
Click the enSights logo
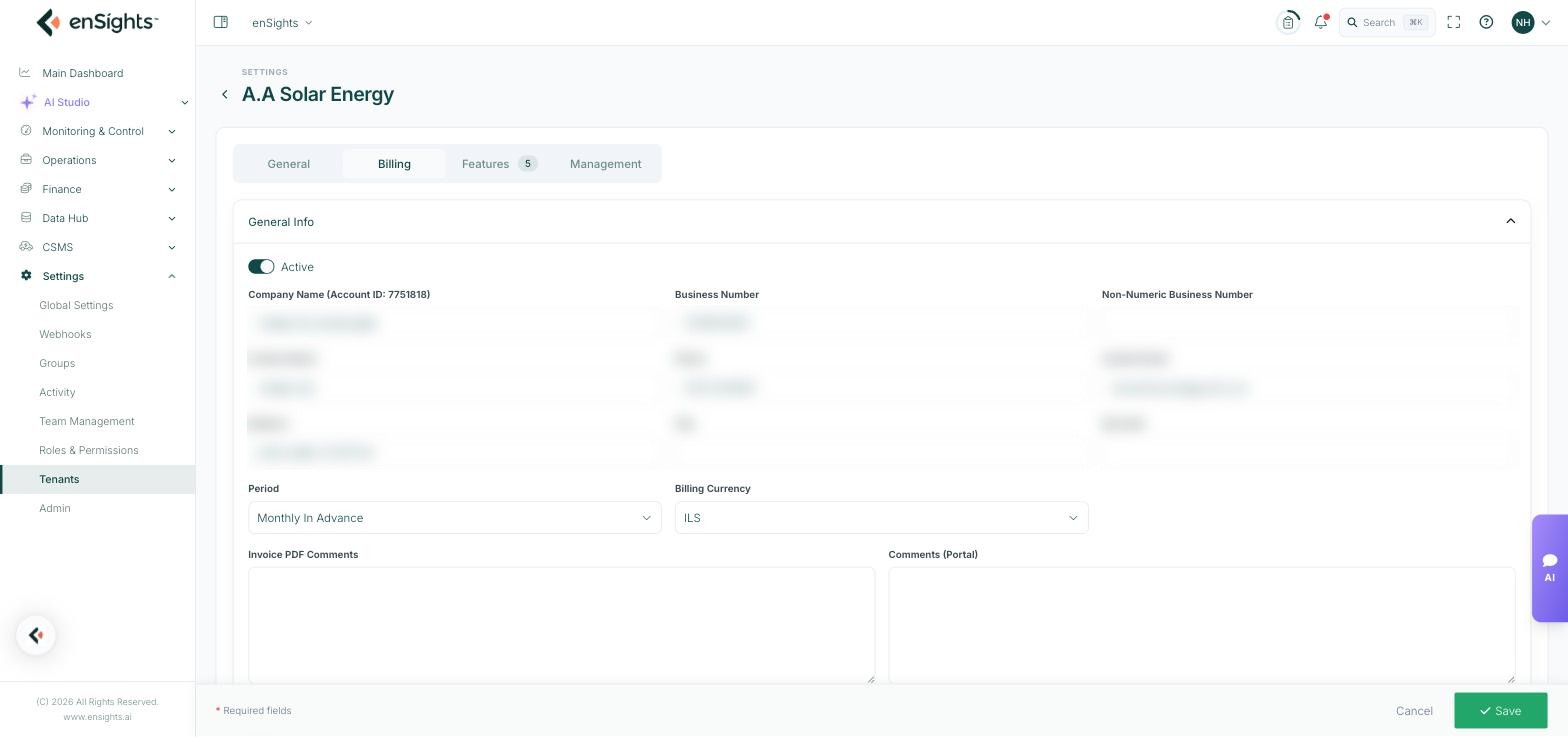click(x=97, y=22)
